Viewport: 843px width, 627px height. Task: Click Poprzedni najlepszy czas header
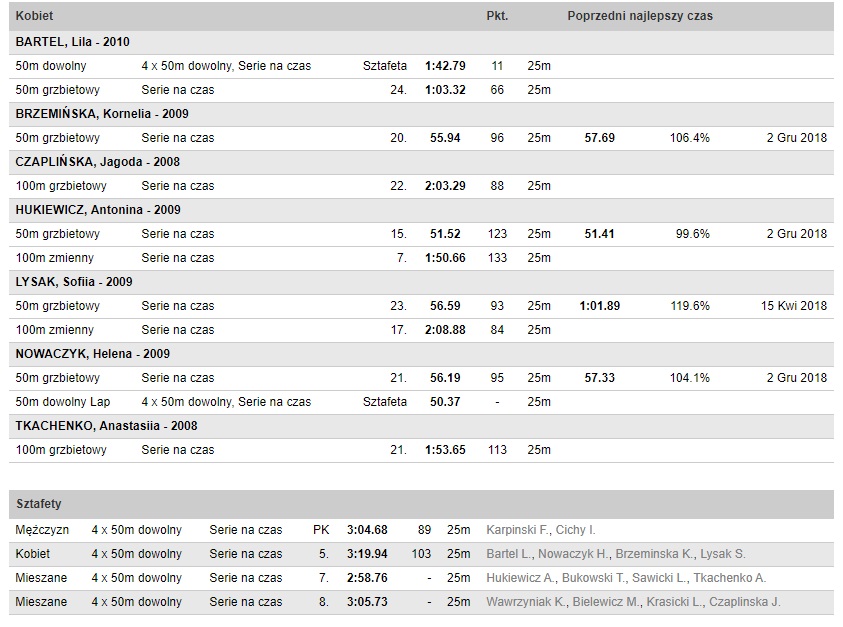click(x=640, y=16)
